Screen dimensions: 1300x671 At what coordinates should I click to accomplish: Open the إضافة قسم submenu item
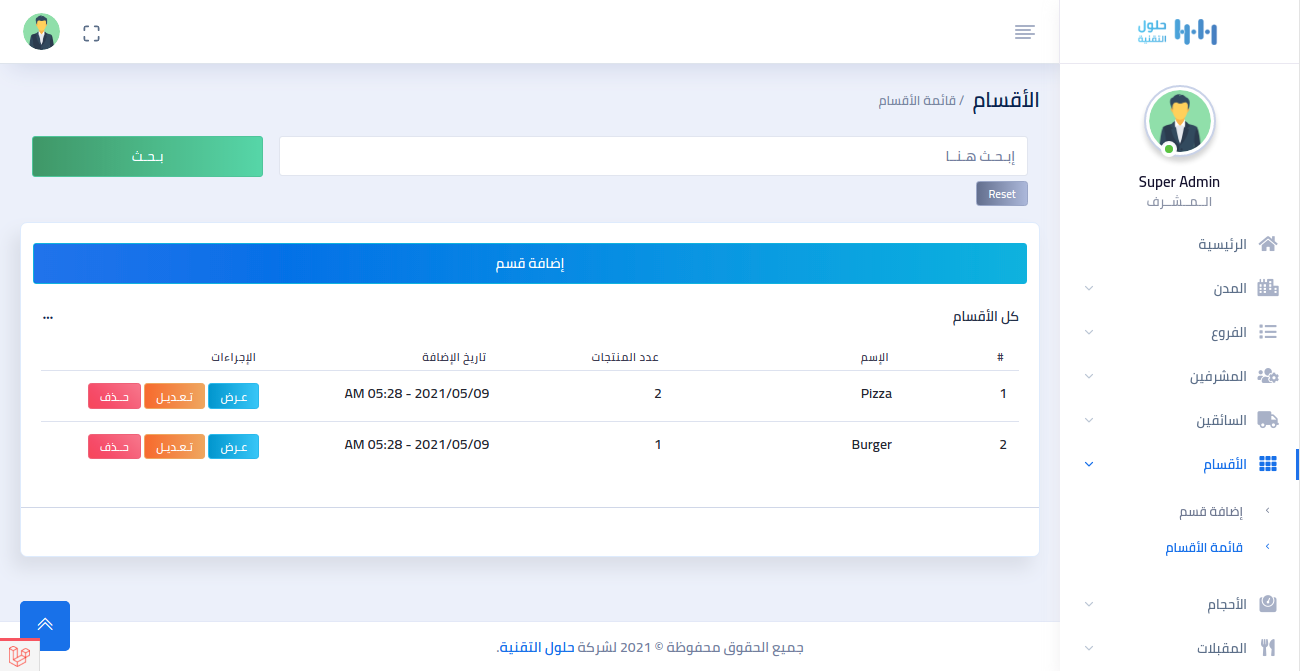1211,511
